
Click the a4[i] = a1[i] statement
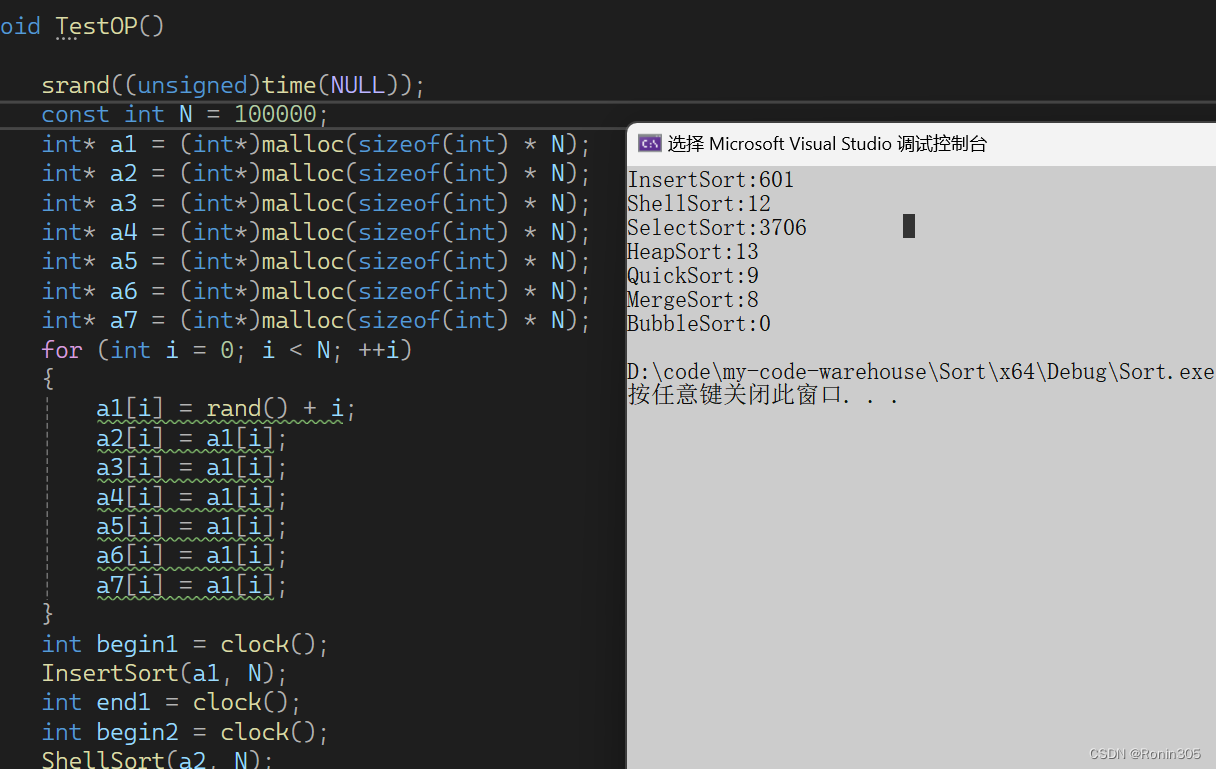coord(192,497)
